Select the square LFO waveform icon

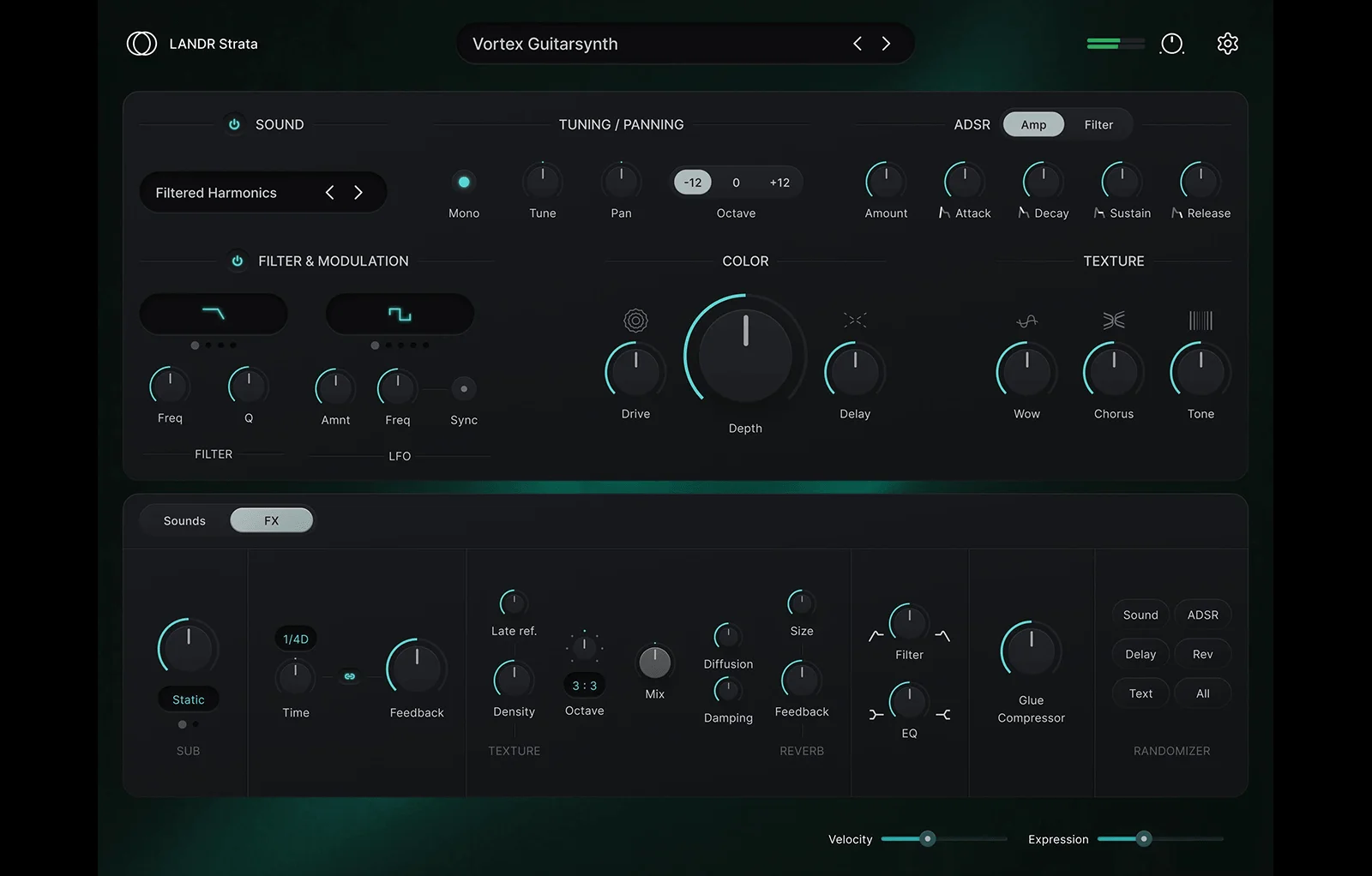point(400,314)
